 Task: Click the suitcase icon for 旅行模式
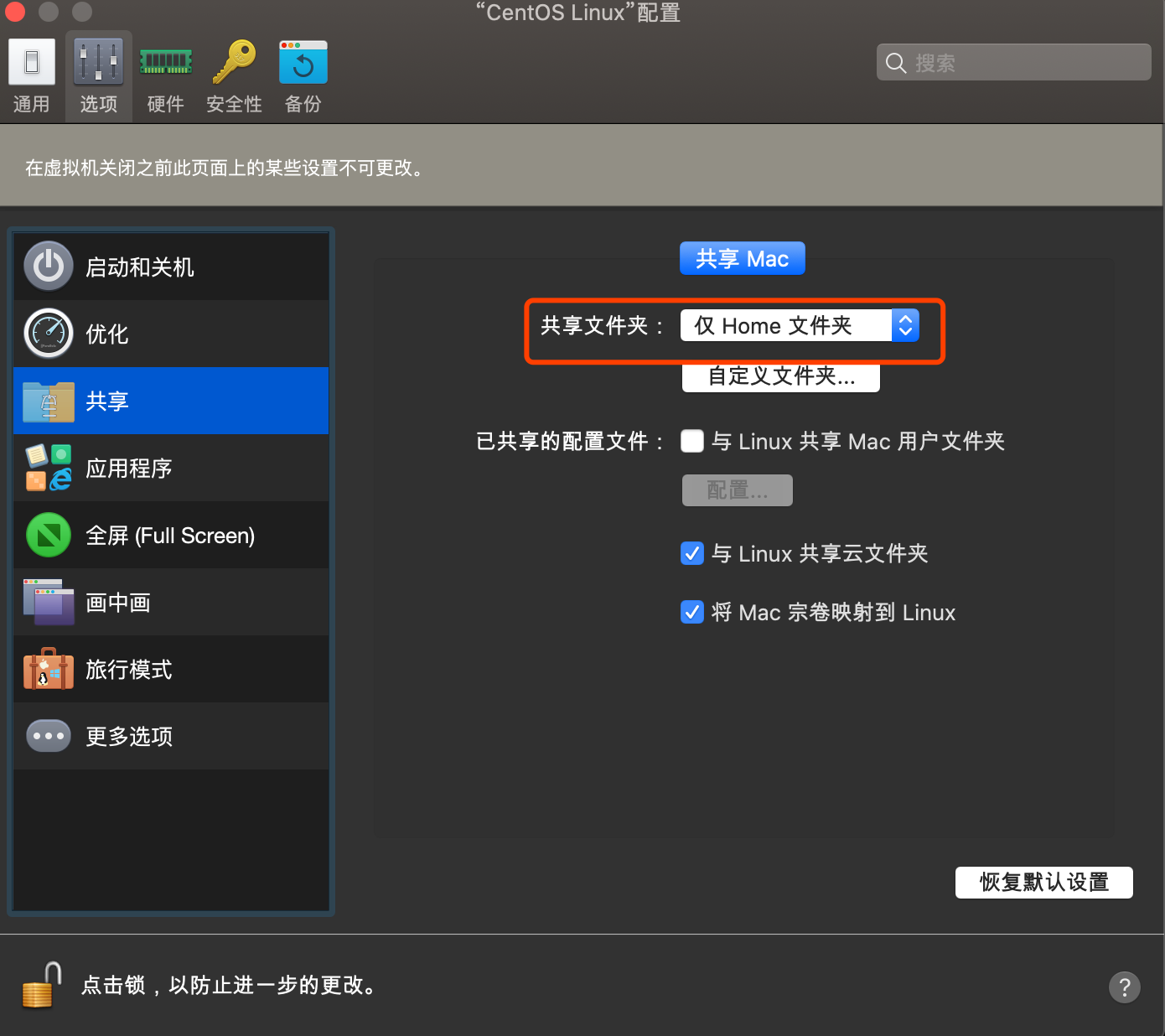49,669
